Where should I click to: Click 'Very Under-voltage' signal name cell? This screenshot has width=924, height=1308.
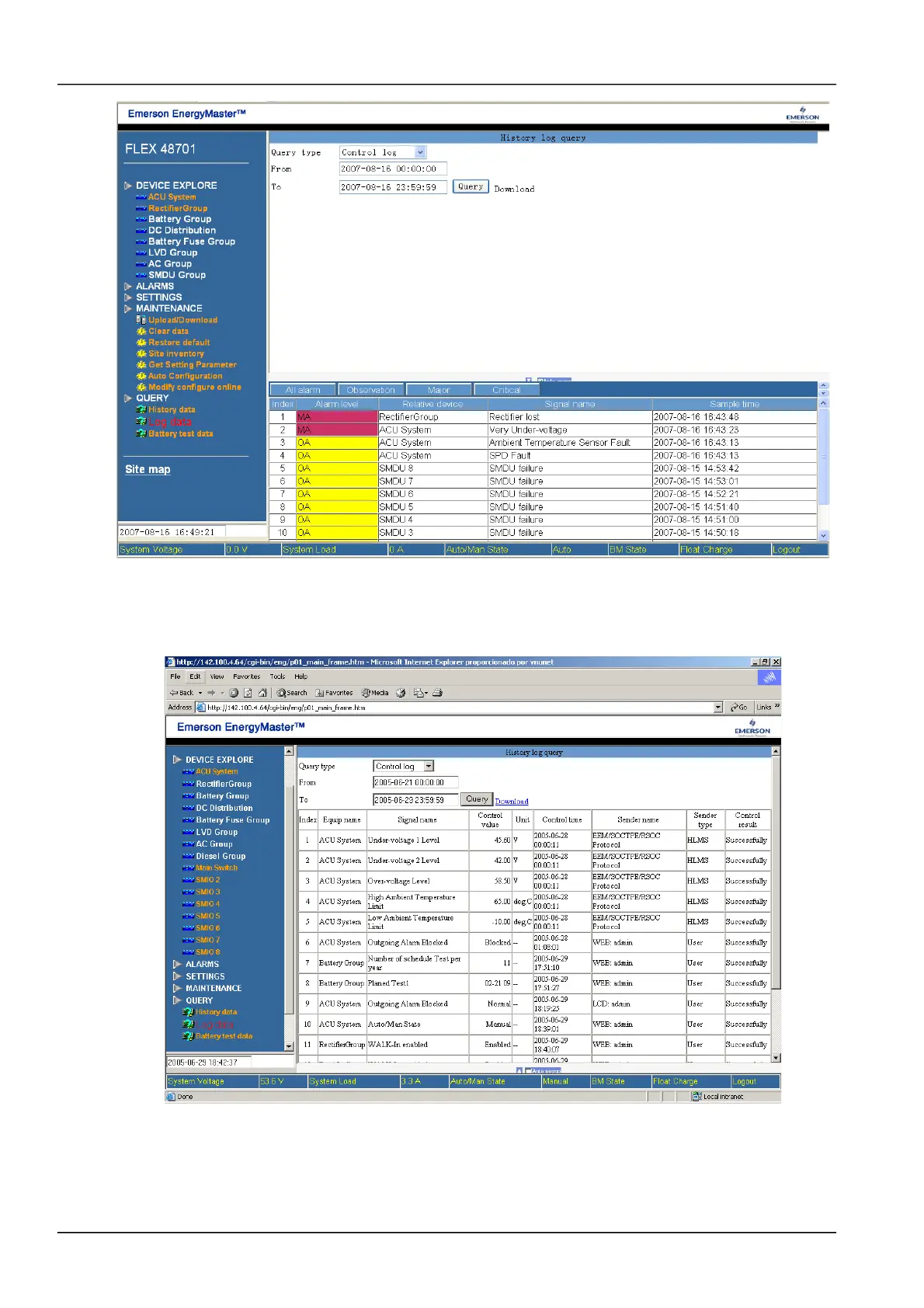569,430
